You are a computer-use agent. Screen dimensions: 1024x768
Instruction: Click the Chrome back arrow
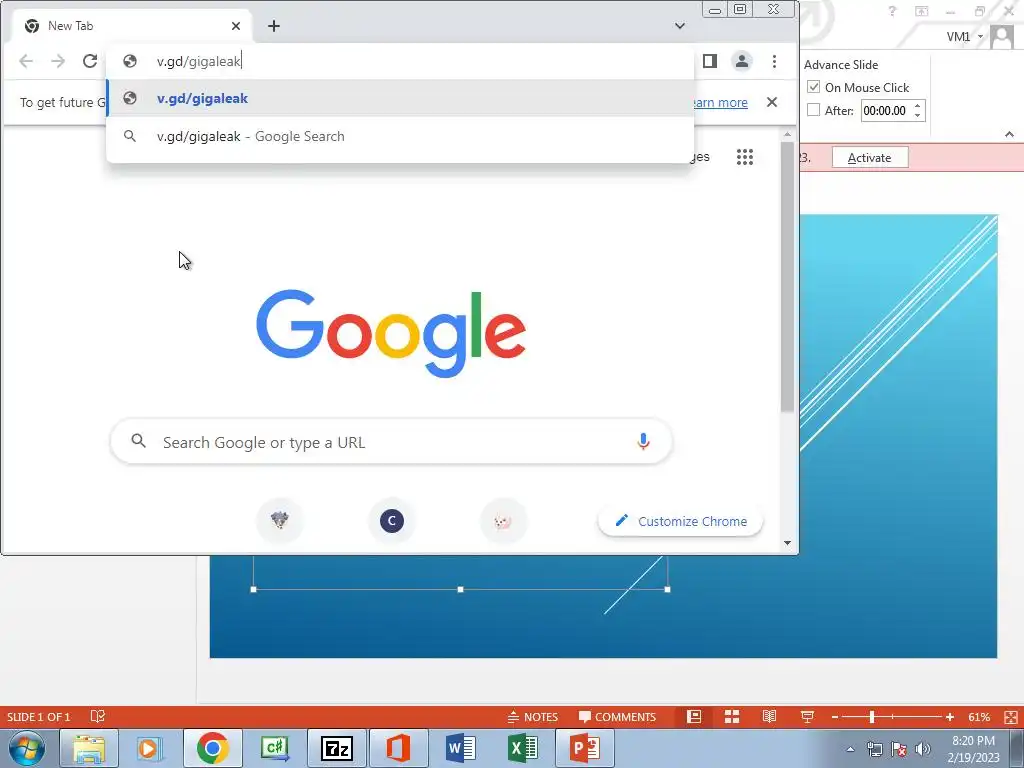[26, 61]
